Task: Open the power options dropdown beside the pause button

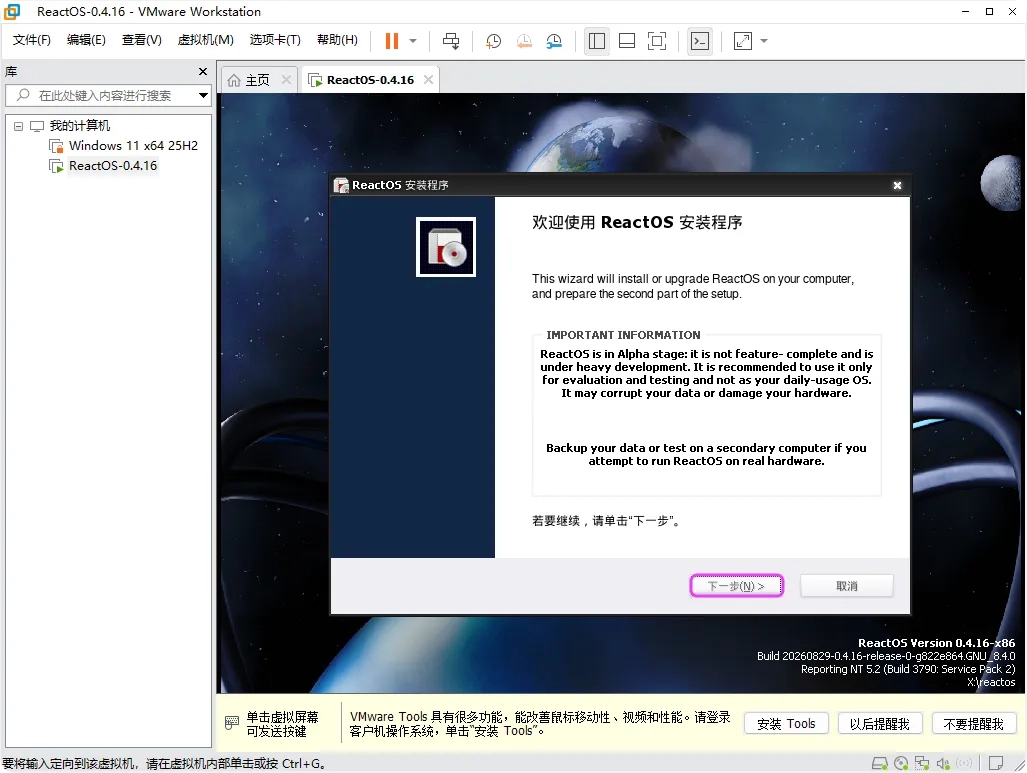Action: (x=413, y=41)
